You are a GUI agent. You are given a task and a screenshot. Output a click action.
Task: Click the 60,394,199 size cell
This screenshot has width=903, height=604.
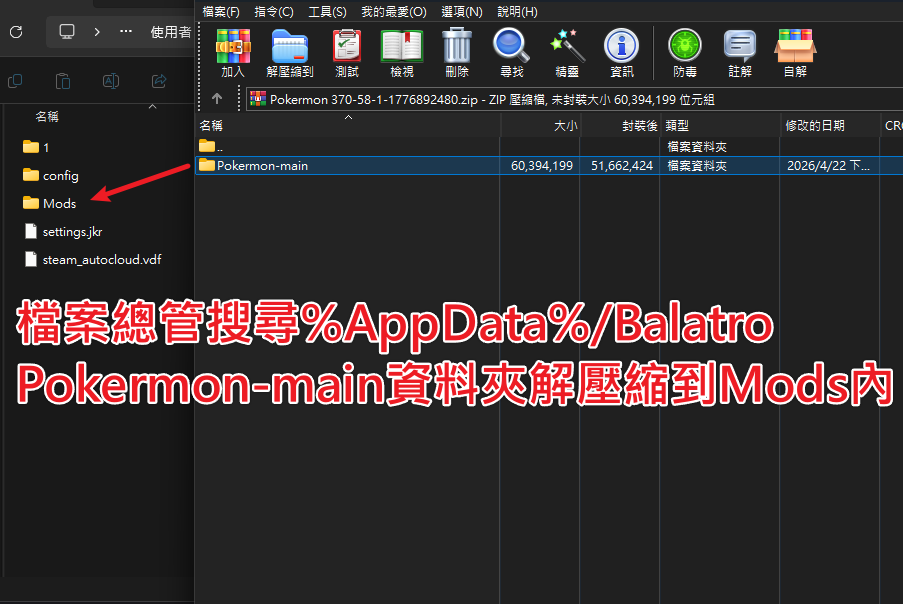click(x=542, y=166)
